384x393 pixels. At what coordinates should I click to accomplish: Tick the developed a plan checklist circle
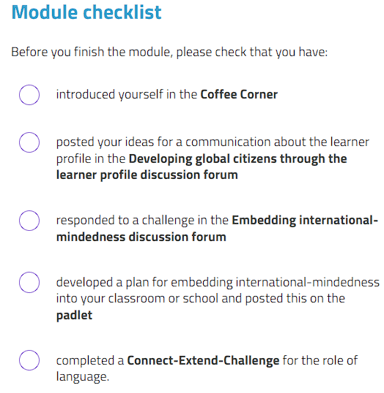[29, 282]
